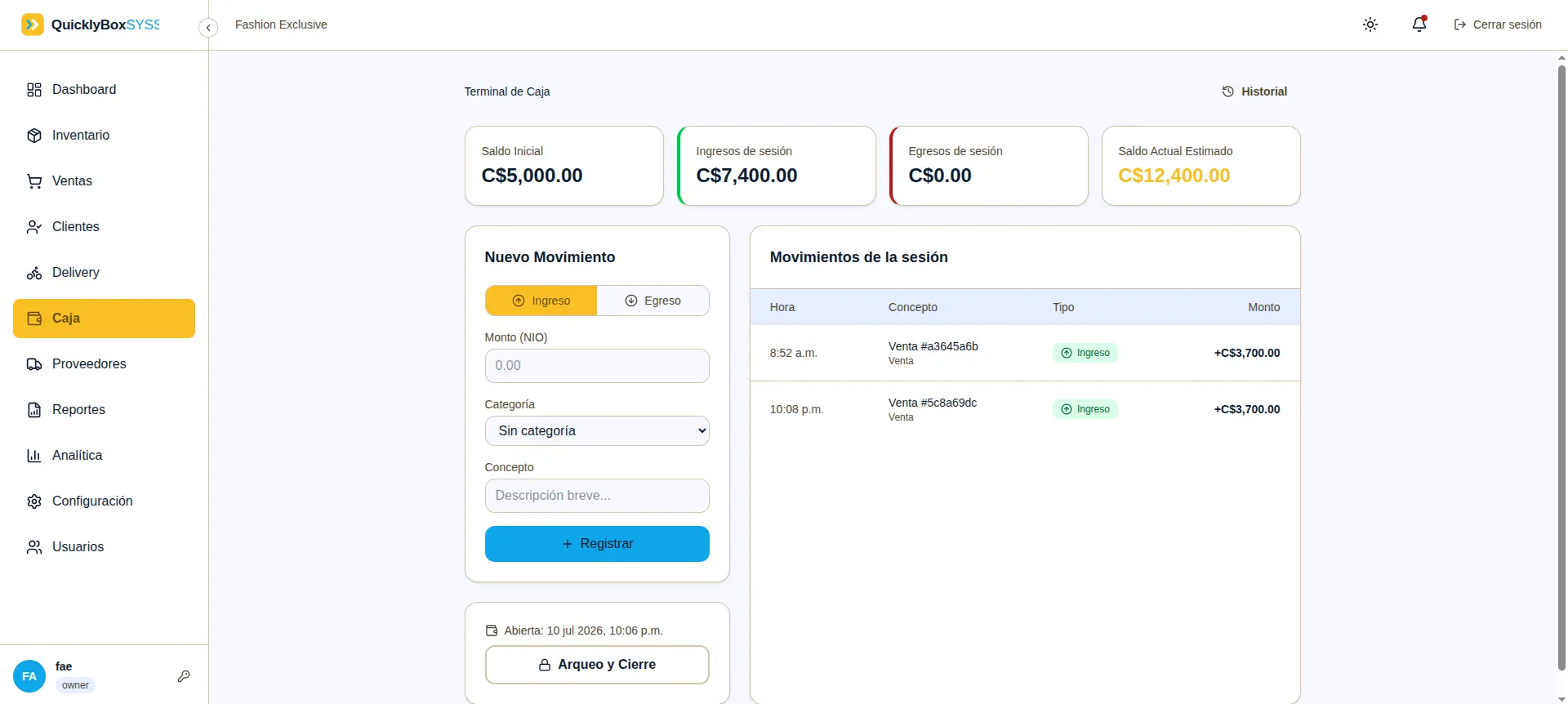Click the Fashion Exclusive store name

281,25
